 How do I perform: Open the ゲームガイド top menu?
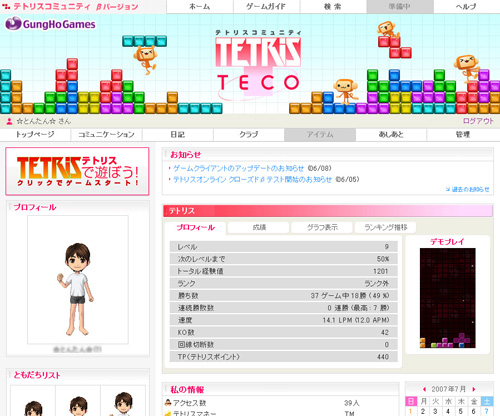(266, 7)
